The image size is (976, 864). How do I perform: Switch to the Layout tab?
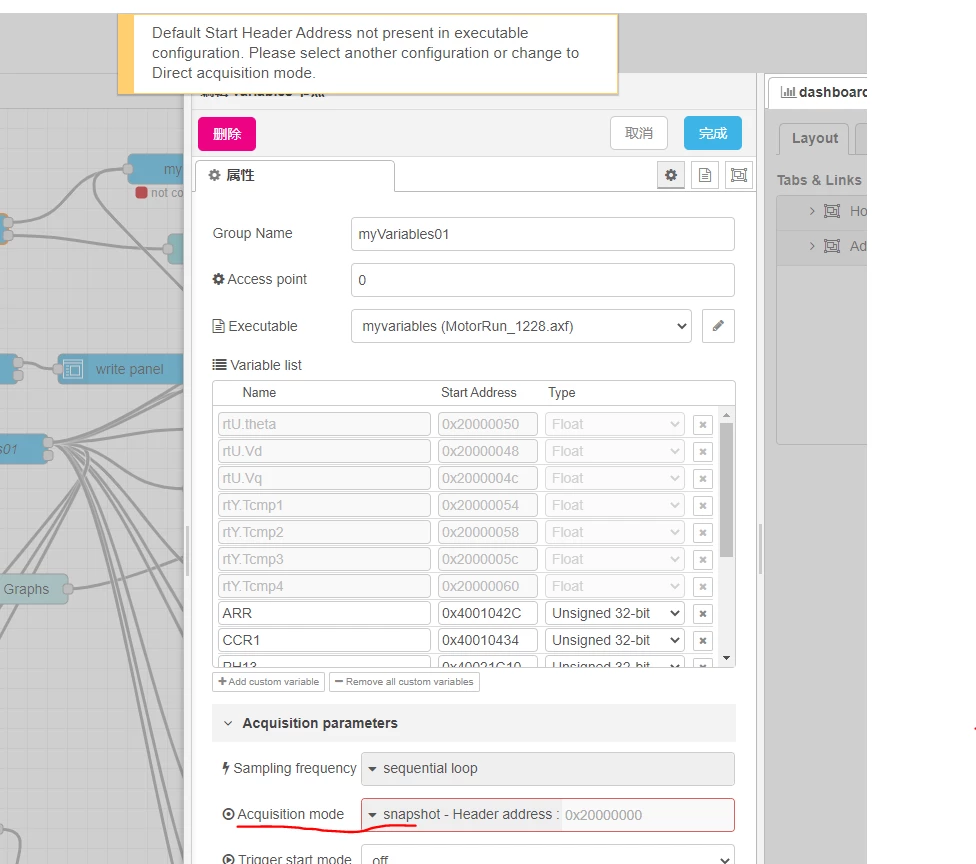click(x=814, y=138)
